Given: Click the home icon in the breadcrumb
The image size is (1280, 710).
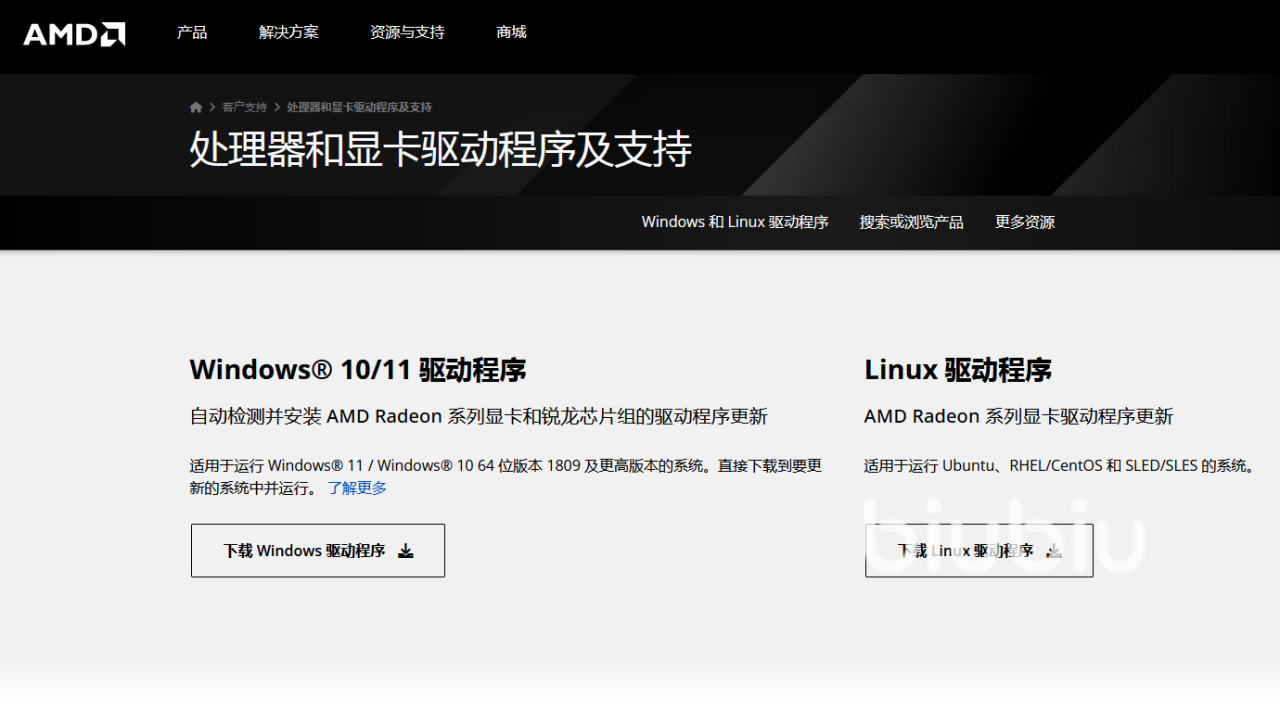Looking at the screenshot, I should (x=196, y=107).
